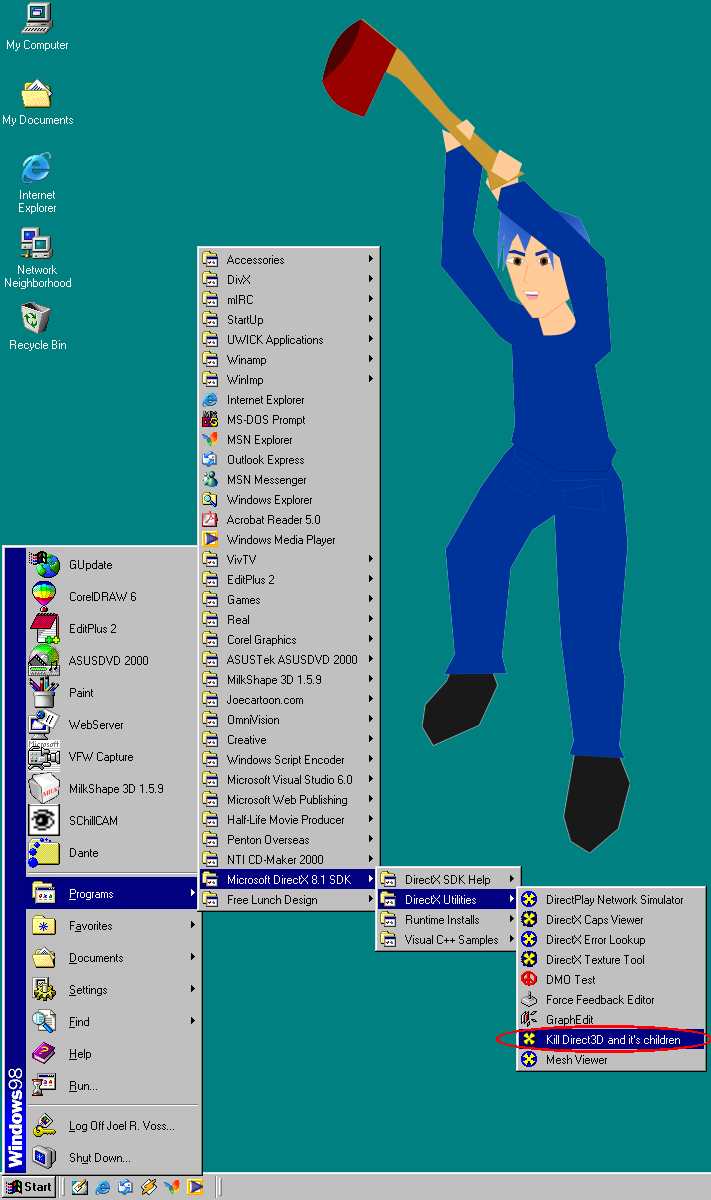Open the Windows Script Encoder group
711x1200 pixels.
[289, 760]
